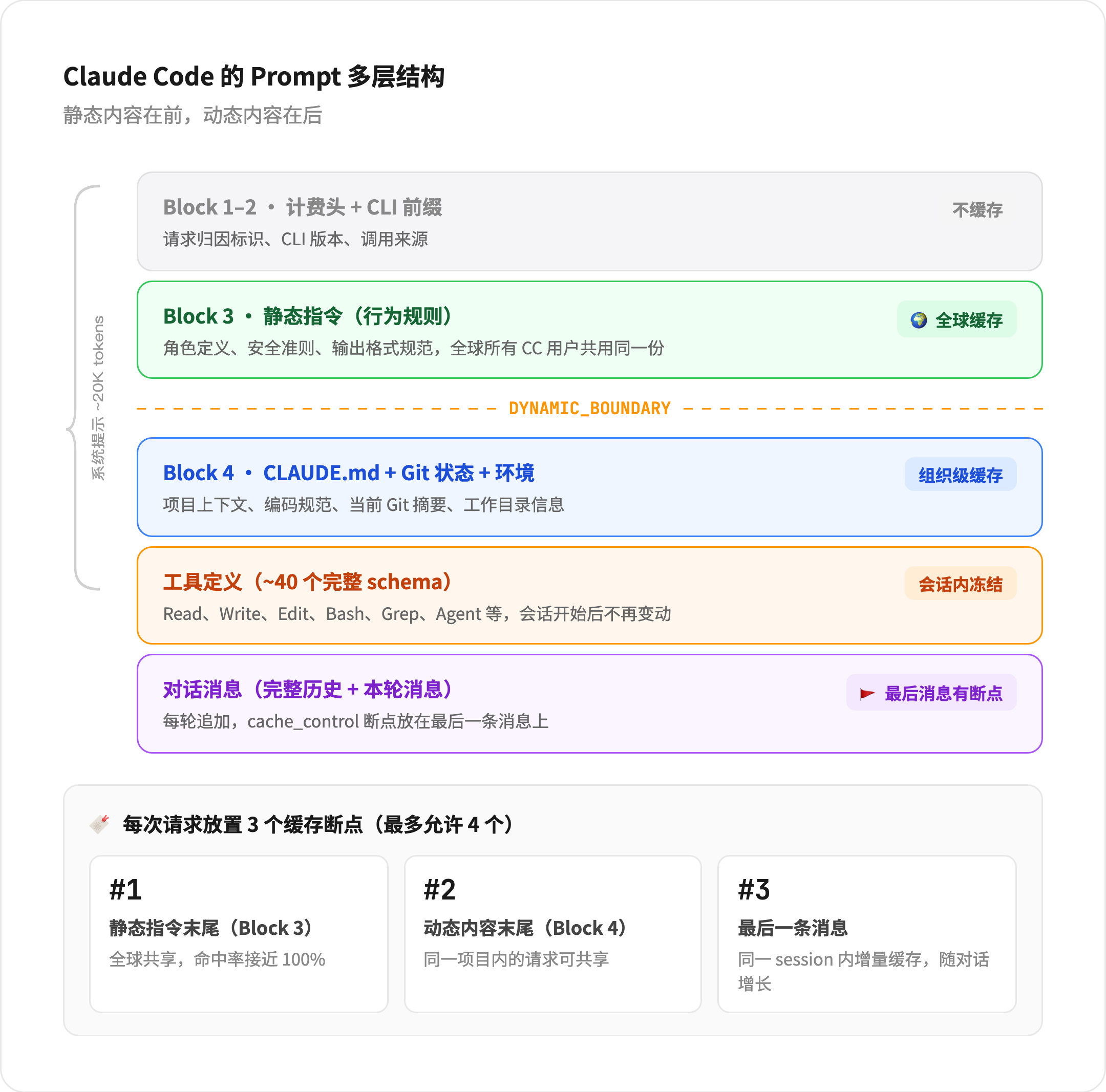Select the 最后消息有断点 badge
The width and height of the screenshot is (1106, 1092).
(931, 693)
